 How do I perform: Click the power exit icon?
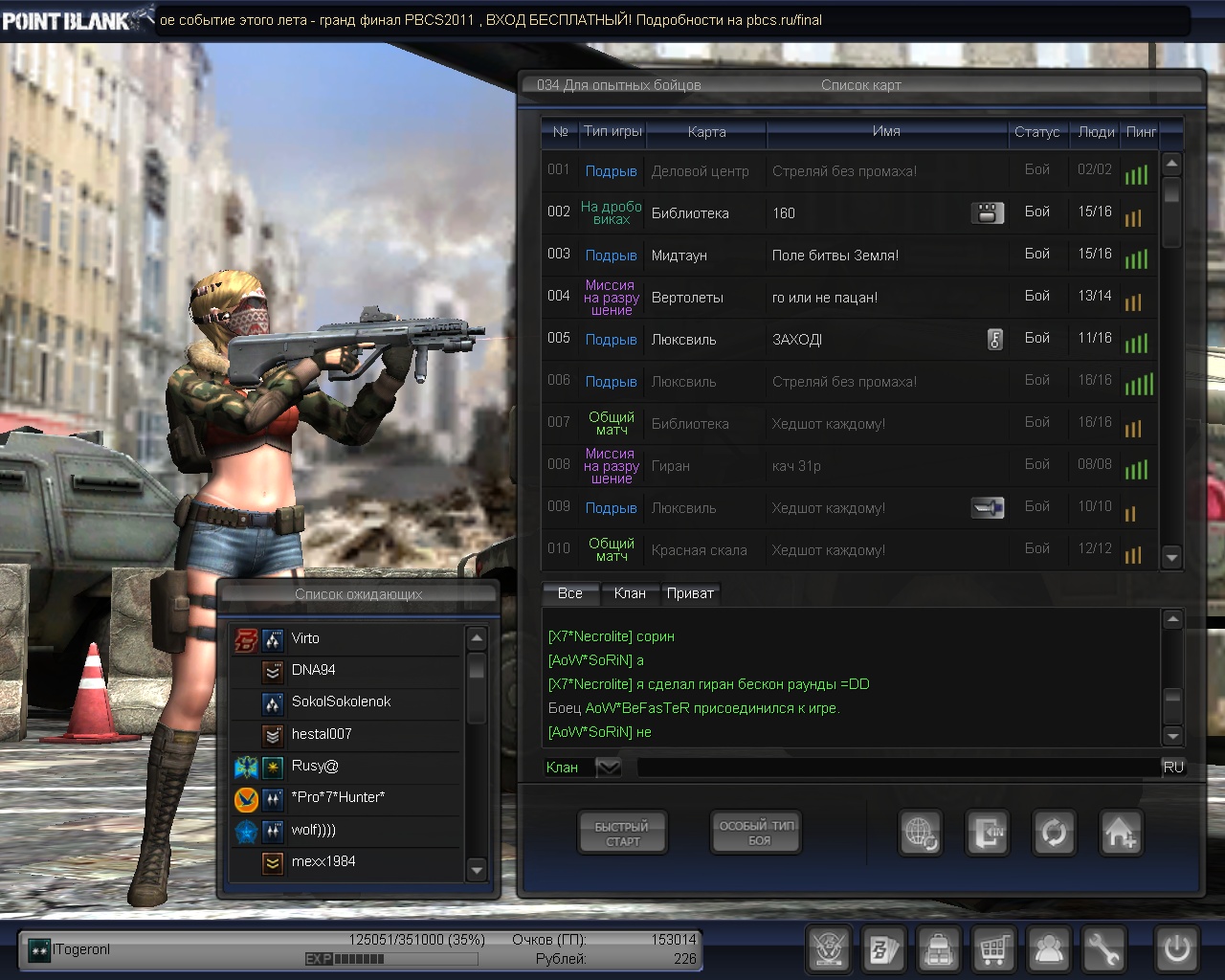(1176, 949)
